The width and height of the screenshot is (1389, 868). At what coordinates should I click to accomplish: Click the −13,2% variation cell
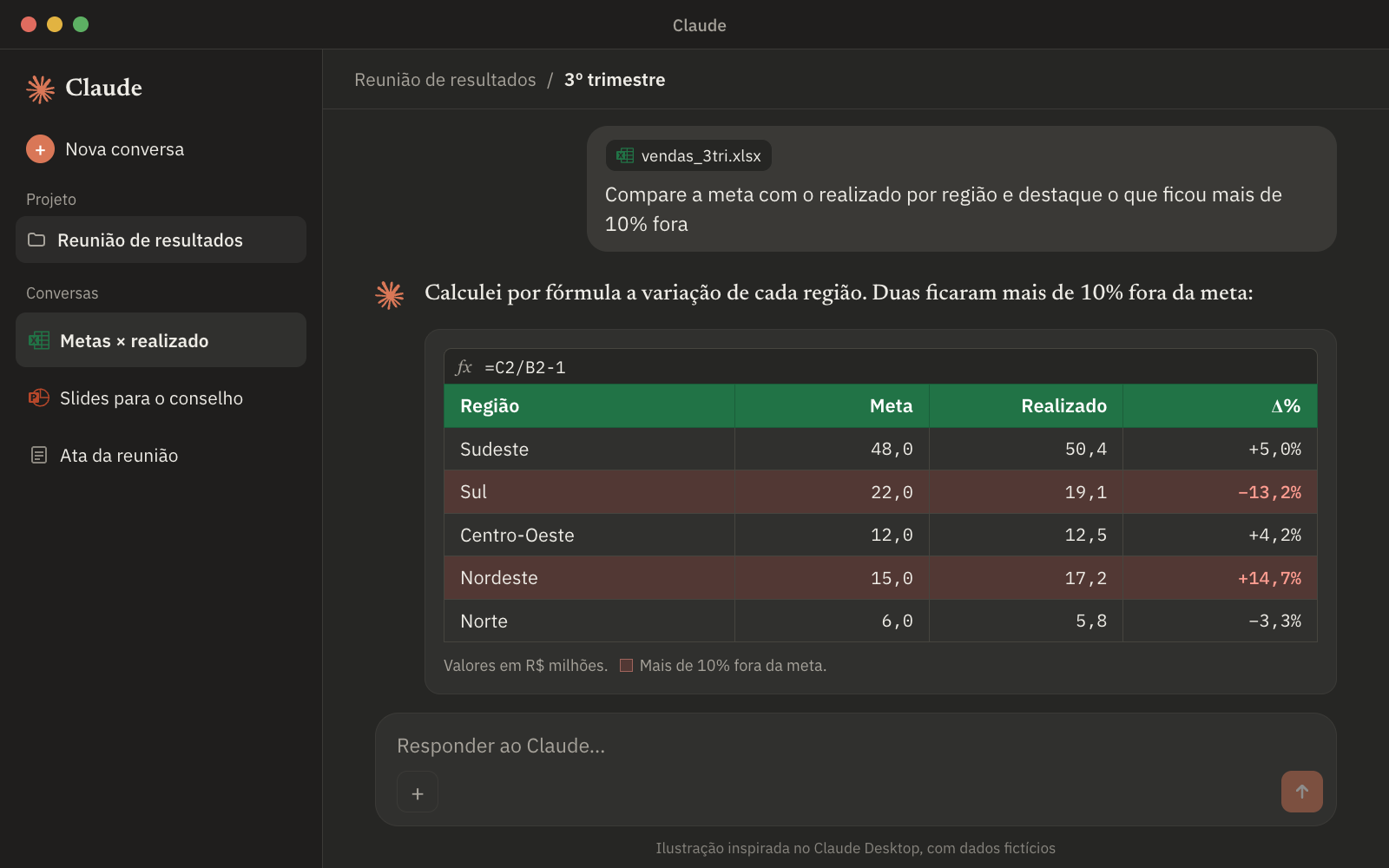(1220, 492)
